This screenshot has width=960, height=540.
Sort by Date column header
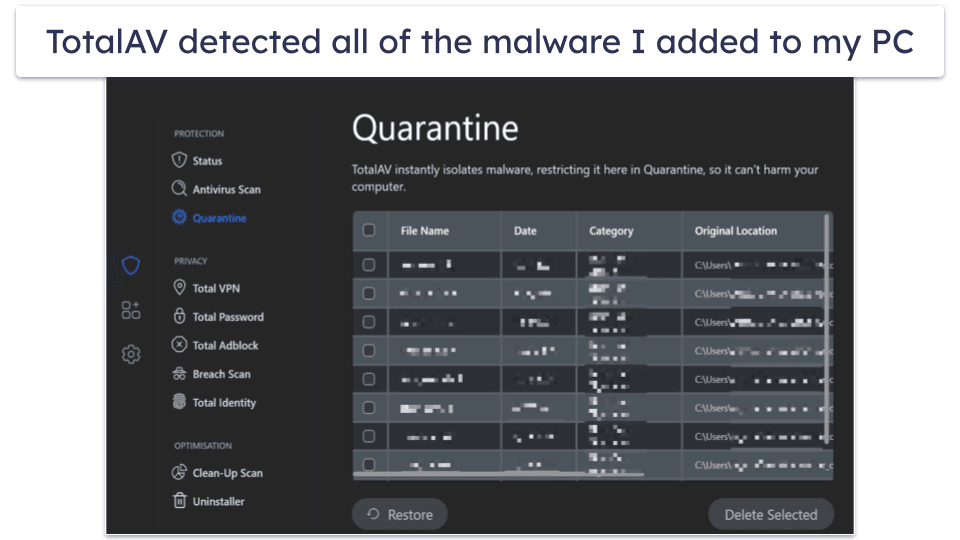click(525, 231)
